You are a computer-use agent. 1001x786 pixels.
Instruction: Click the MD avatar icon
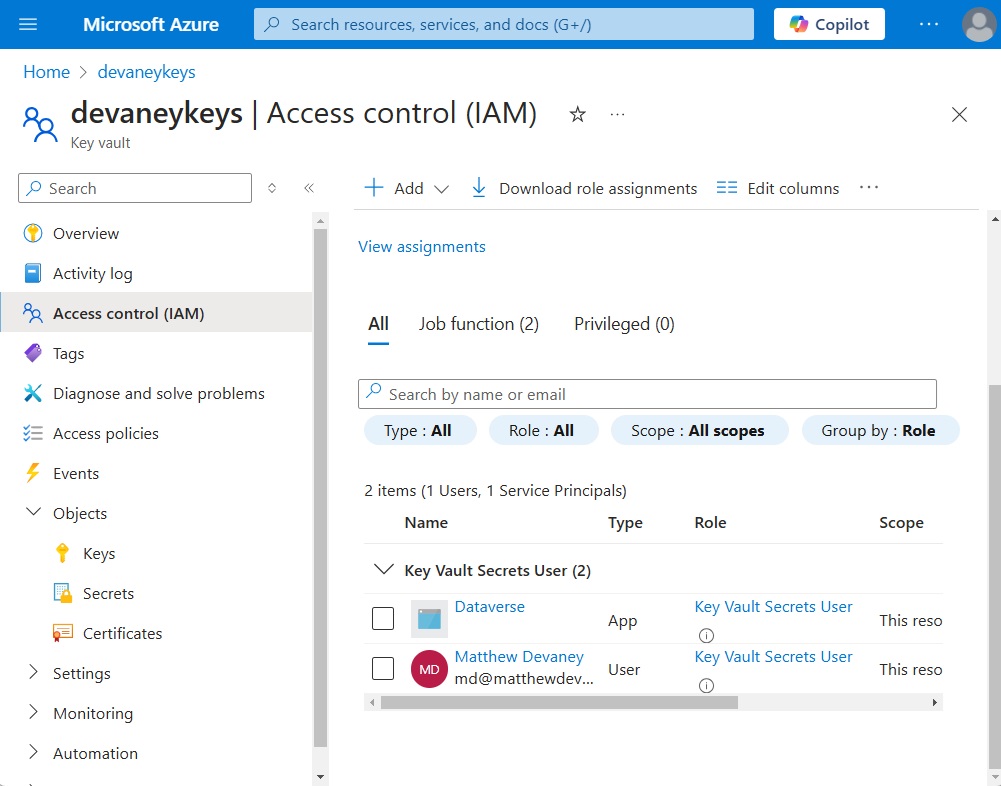429,669
